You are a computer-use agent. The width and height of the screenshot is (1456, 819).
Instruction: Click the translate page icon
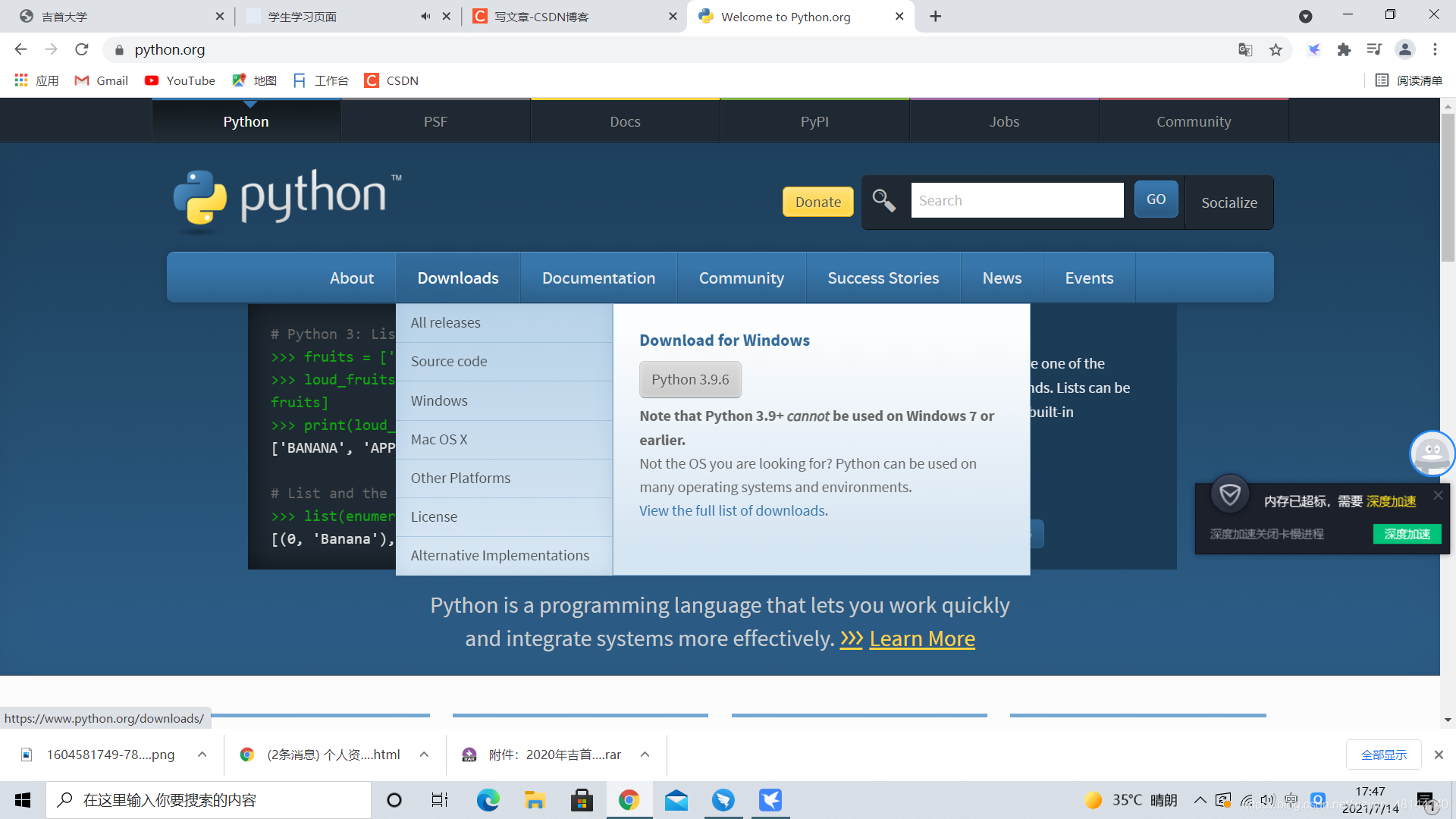pos(1245,49)
